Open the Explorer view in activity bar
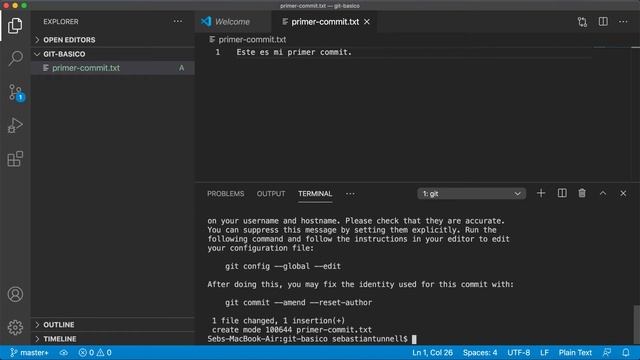This screenshot has height=360, width=640. [15, 26]
